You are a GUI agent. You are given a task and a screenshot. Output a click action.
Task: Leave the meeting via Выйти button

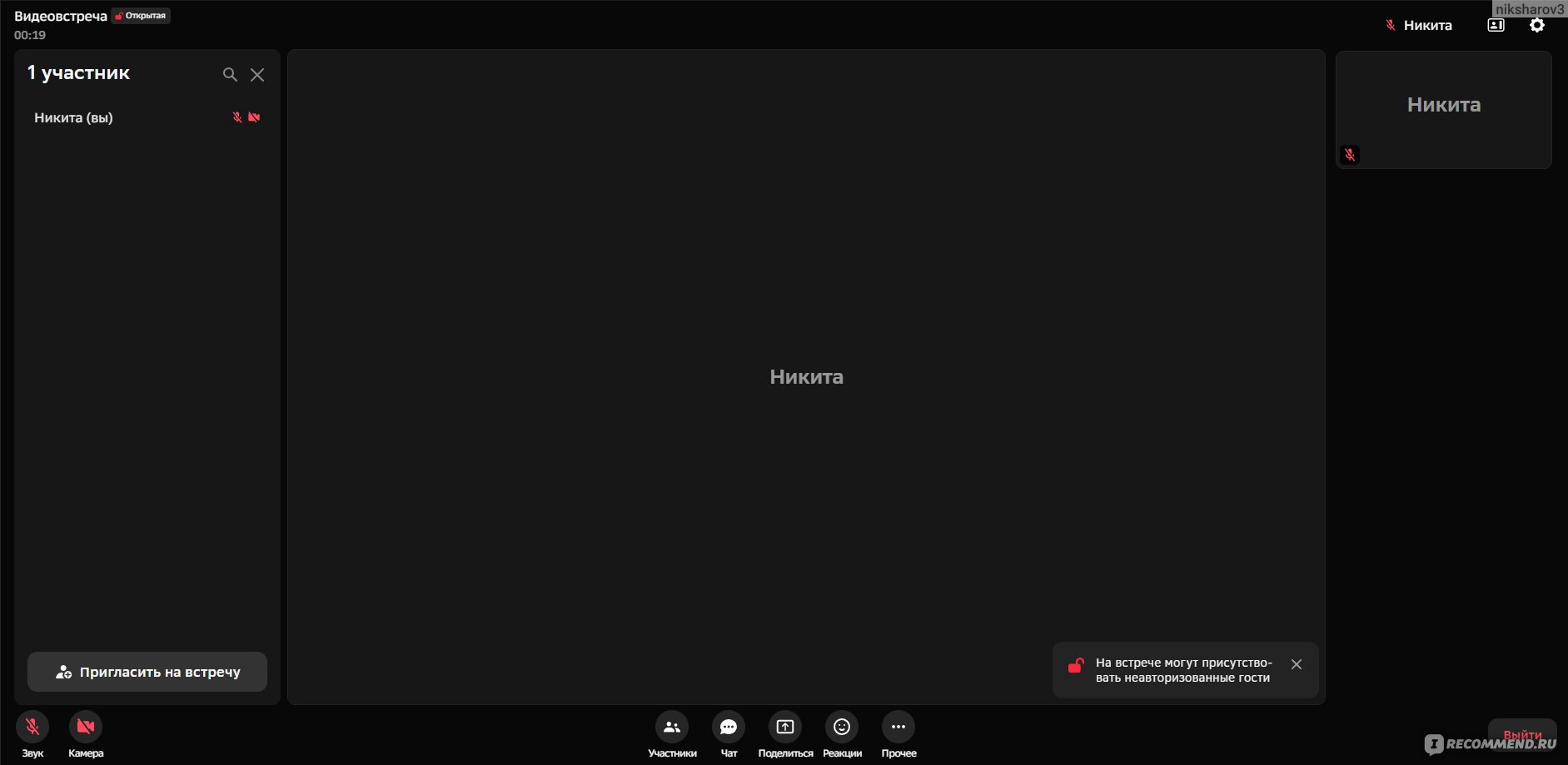click(x=1522, y=735)
